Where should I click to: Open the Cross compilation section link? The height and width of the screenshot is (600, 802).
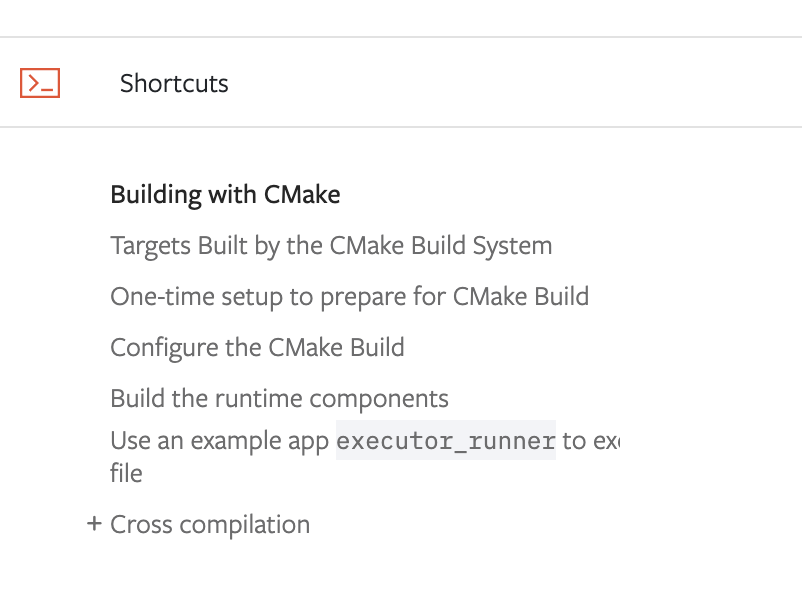point(210,524)
